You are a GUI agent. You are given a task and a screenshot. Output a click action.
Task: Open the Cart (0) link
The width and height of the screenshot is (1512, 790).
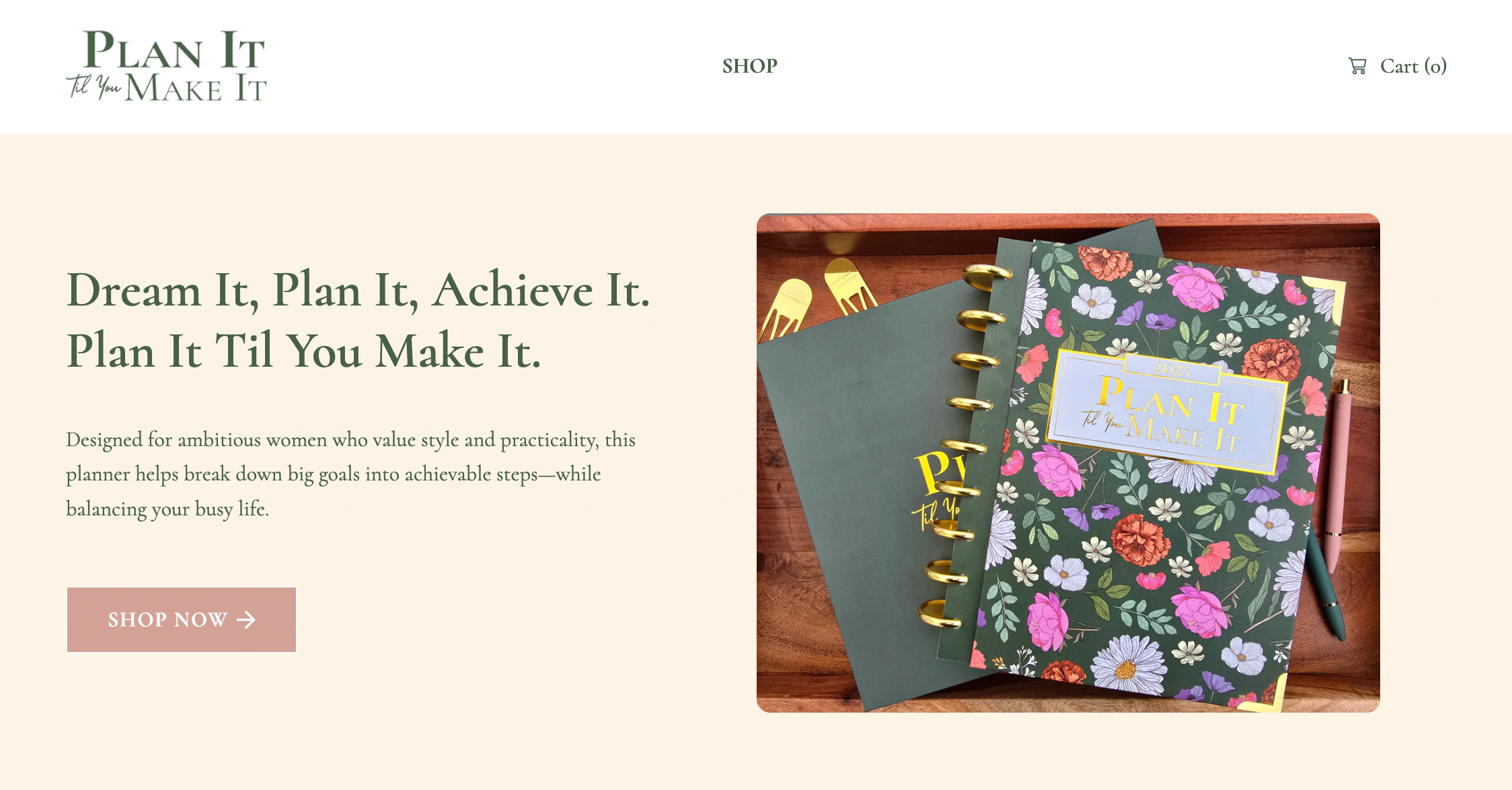[x=1398, y=66]
